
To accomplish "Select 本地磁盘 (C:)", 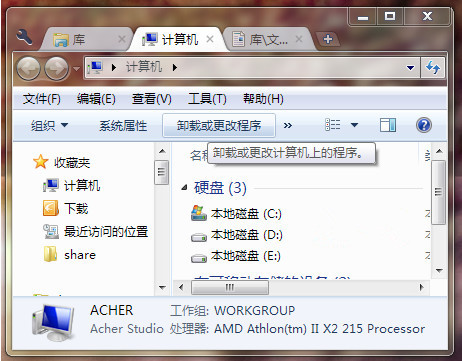I will [x=246, y=214].
